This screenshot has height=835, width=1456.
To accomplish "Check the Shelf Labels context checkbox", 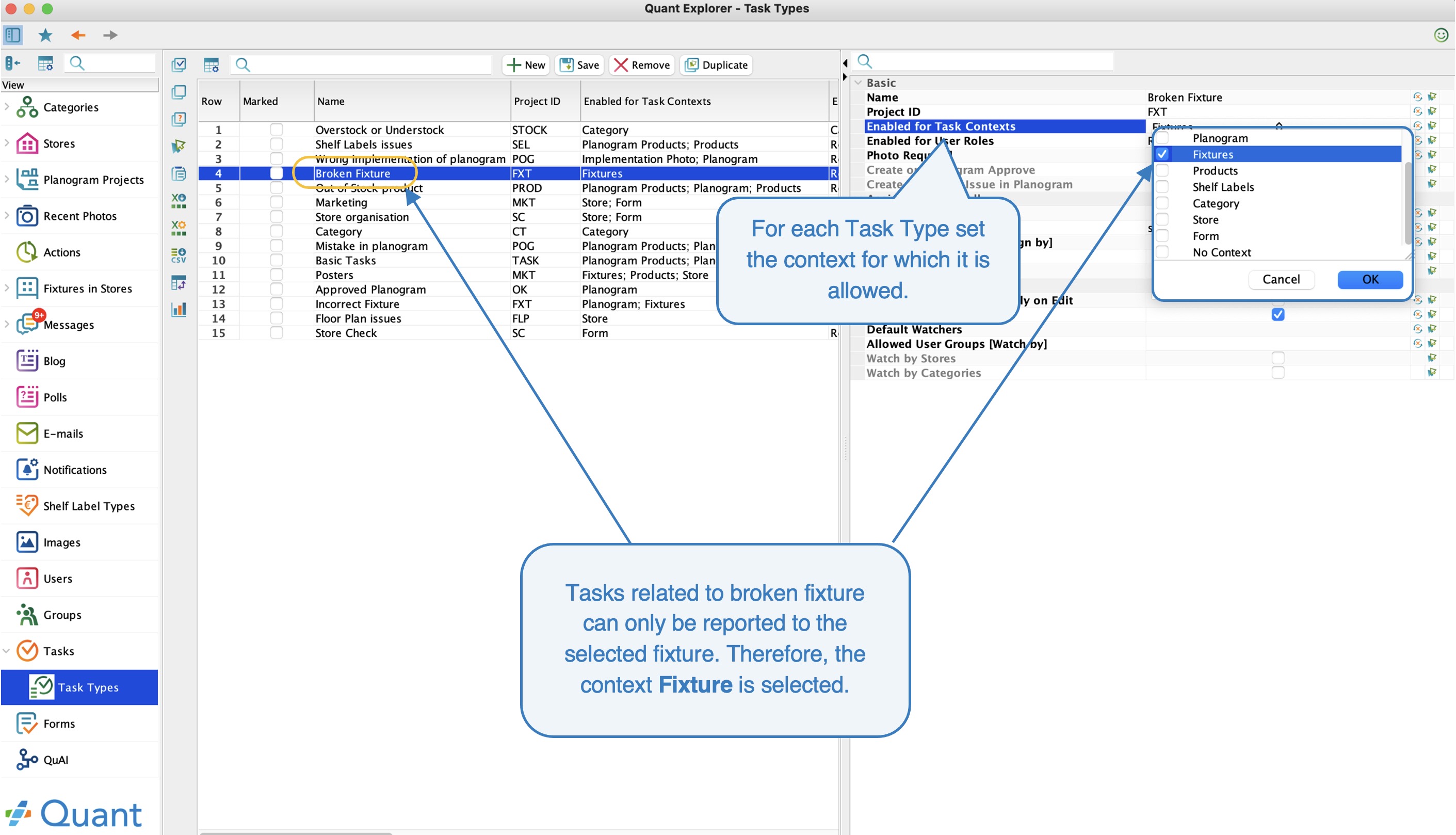I will [1162, 187].
